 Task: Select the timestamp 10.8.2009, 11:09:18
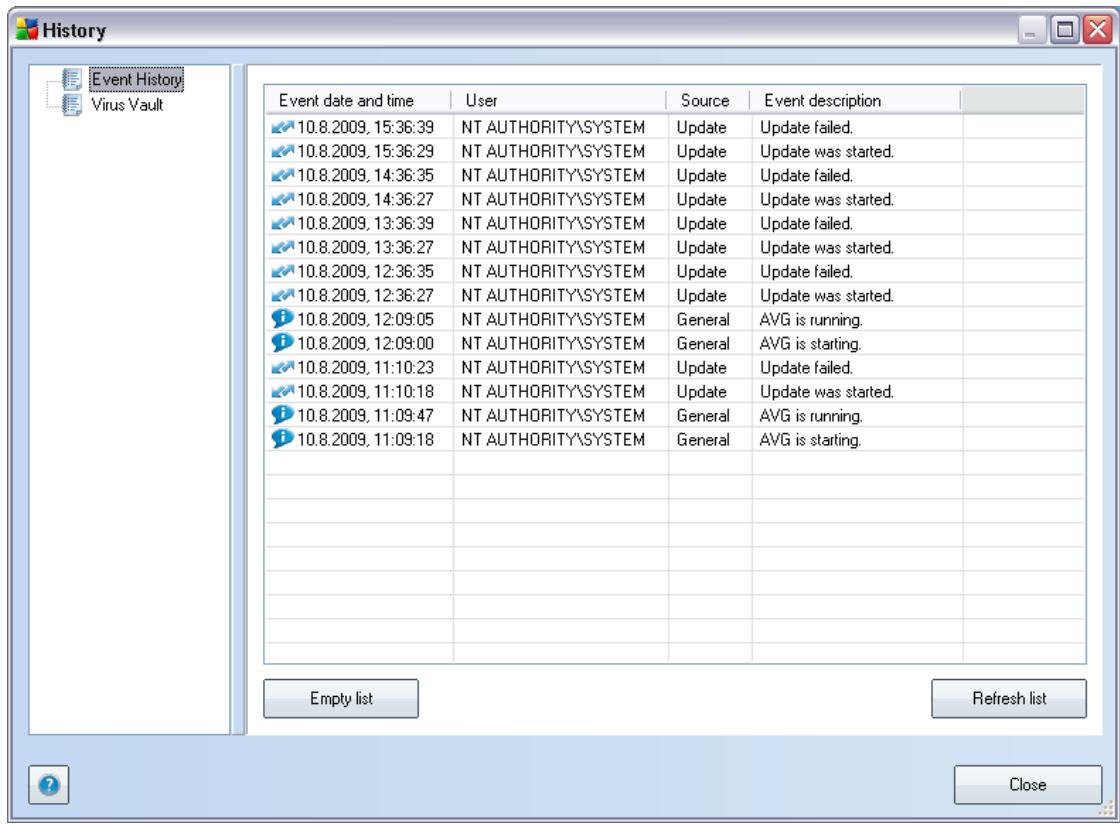coord(365,439)
